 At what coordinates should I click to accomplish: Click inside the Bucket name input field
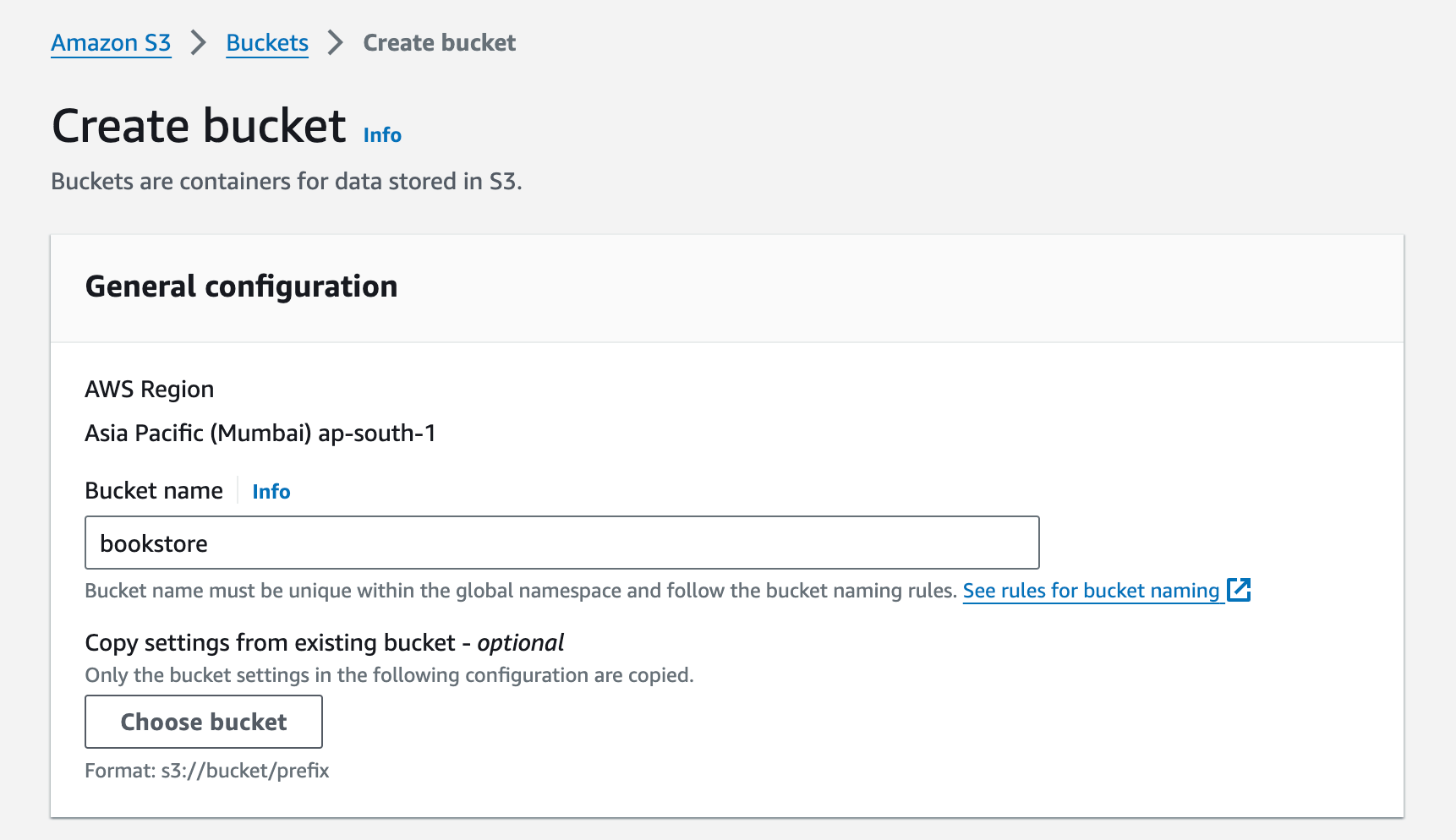click(561, 543)
